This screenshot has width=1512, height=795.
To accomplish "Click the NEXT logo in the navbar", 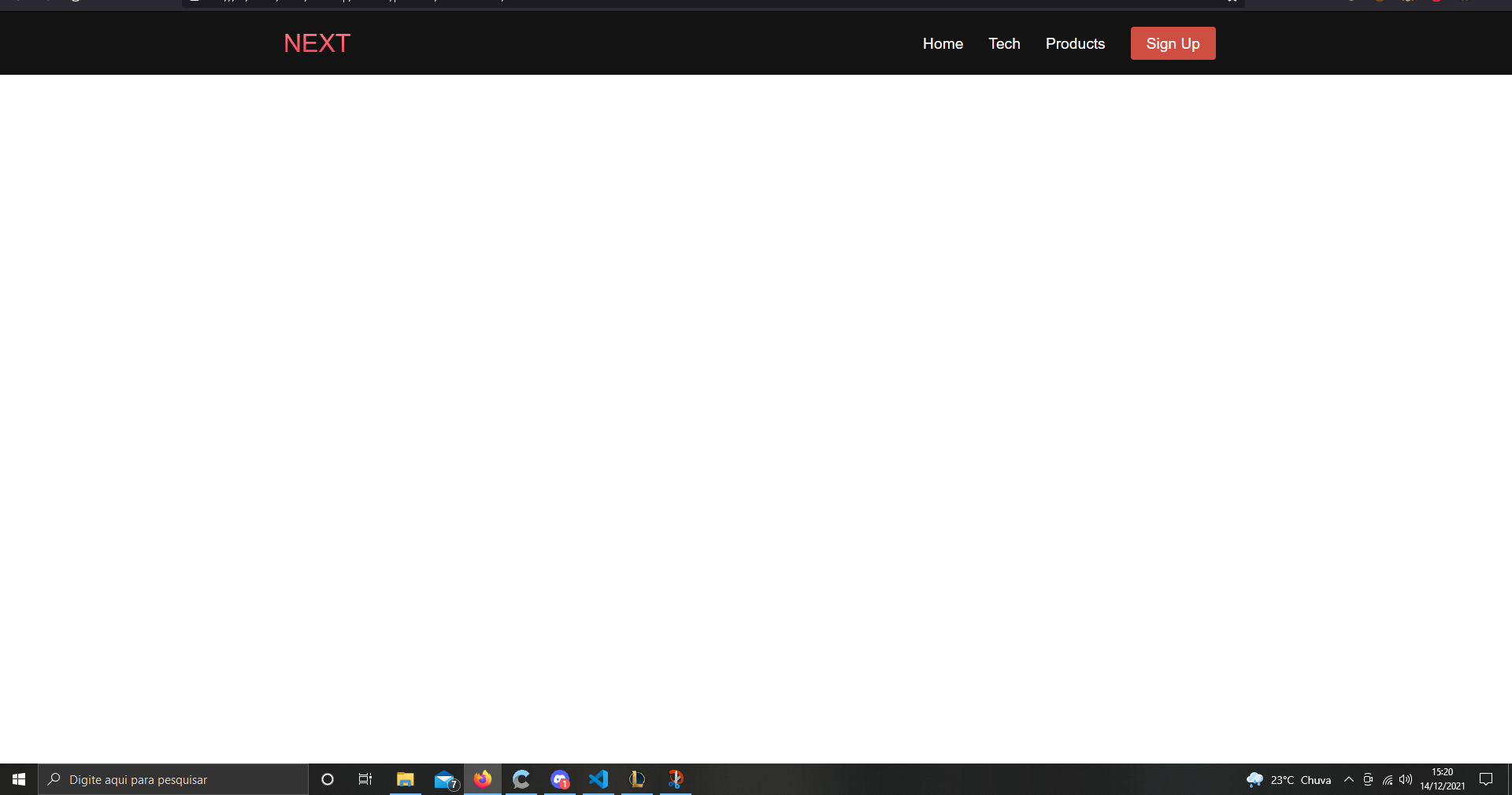I will (317, 43).
